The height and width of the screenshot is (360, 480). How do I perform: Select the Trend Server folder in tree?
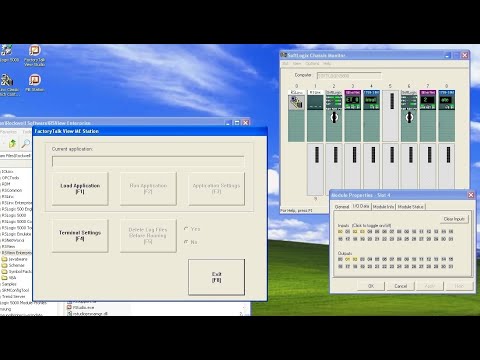[x=13, y=296]
